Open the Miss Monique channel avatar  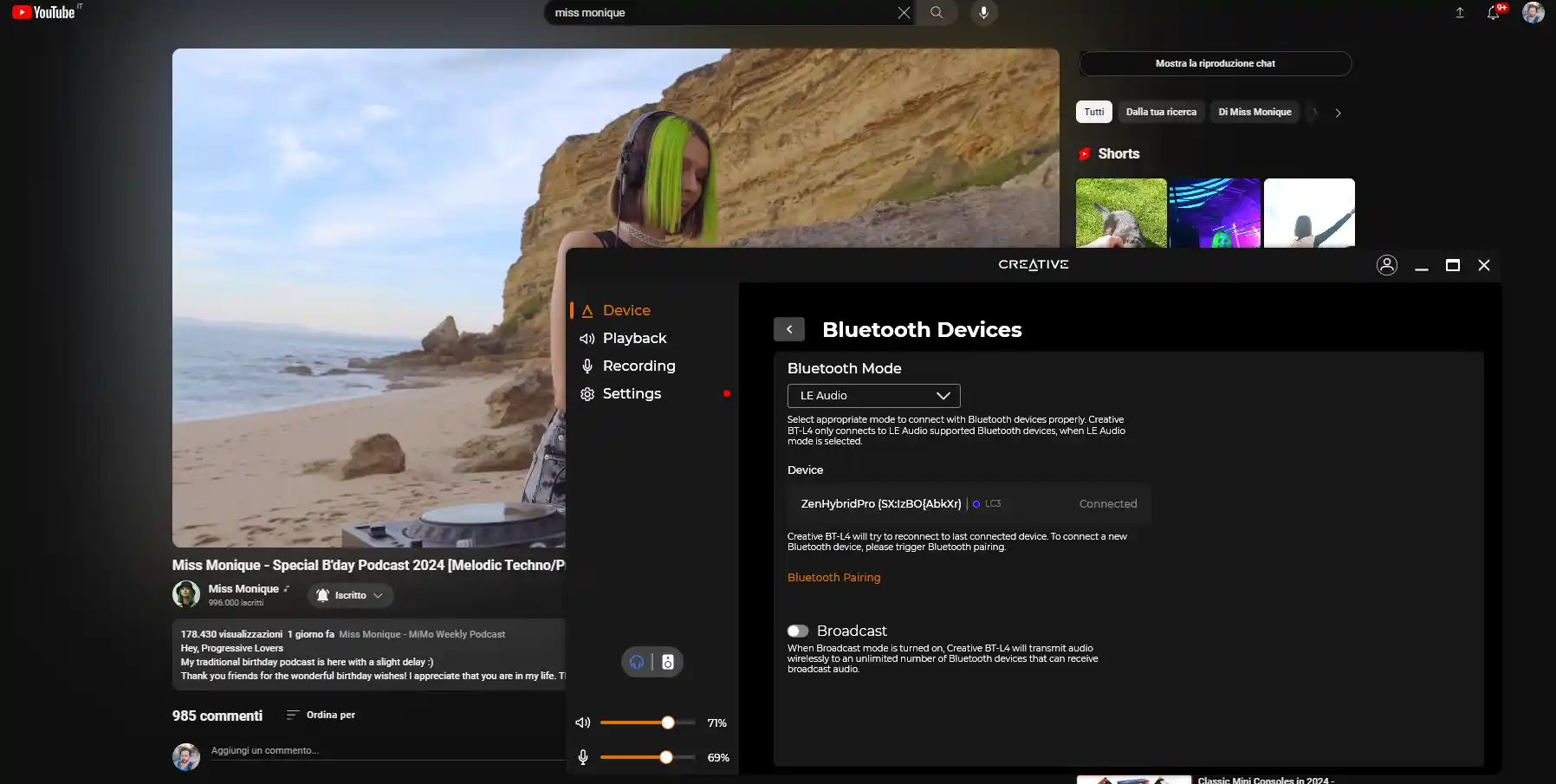186,594
